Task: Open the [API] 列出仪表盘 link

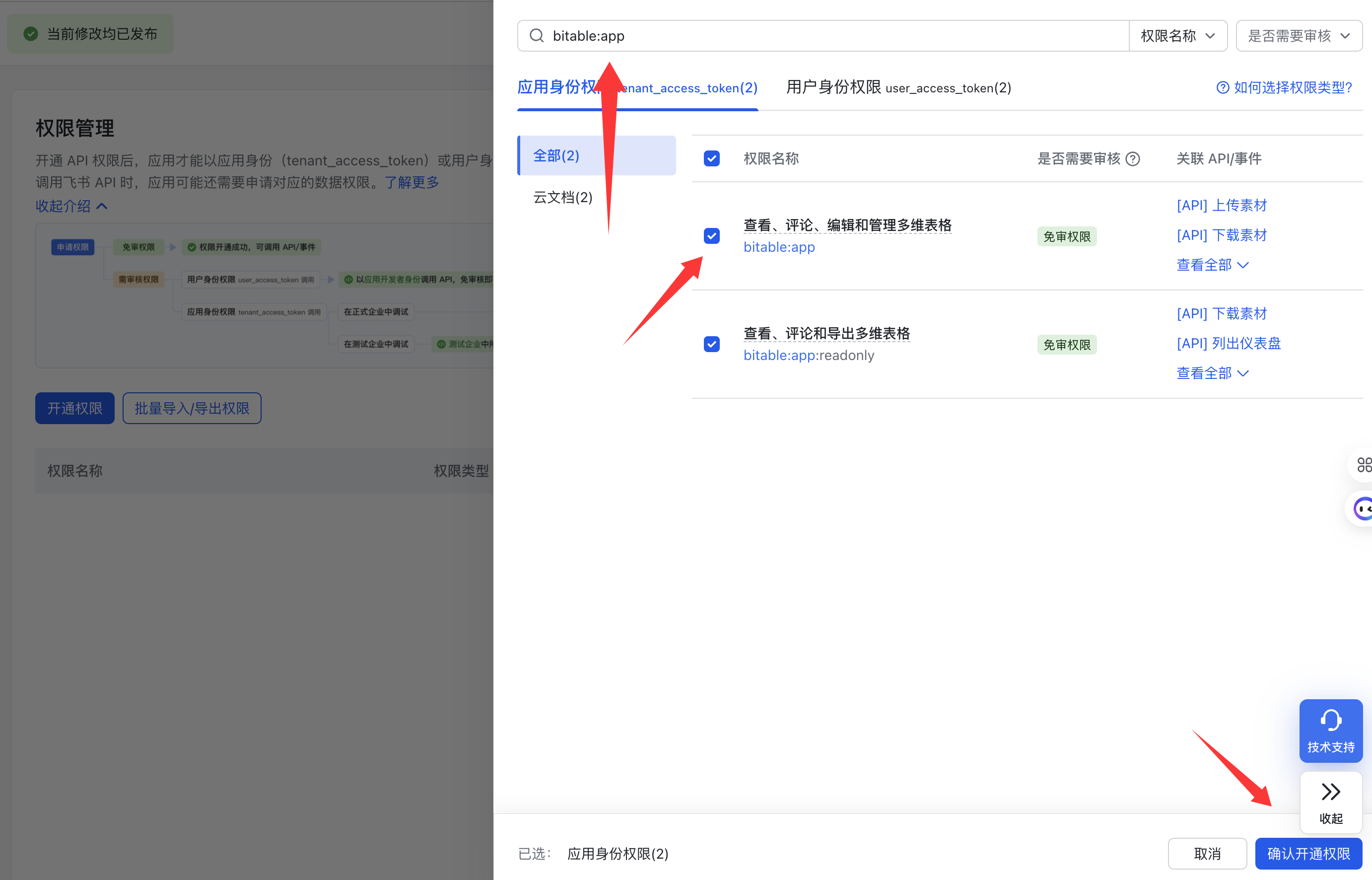Action: pyautogui.click(x=1228, y=344)
